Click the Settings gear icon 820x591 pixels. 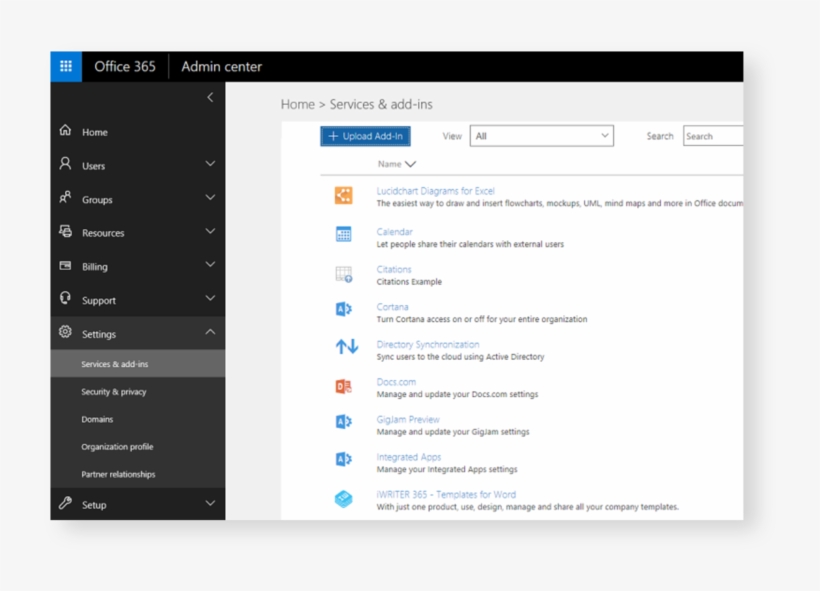coord(65,332)
